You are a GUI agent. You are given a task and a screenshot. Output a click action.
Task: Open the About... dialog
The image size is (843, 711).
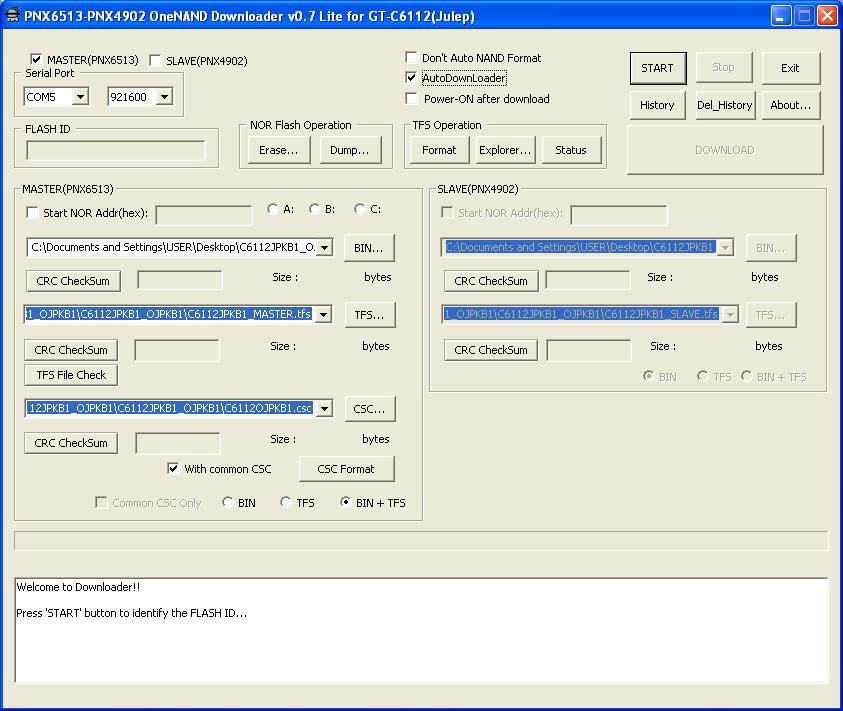click(790, 105)
